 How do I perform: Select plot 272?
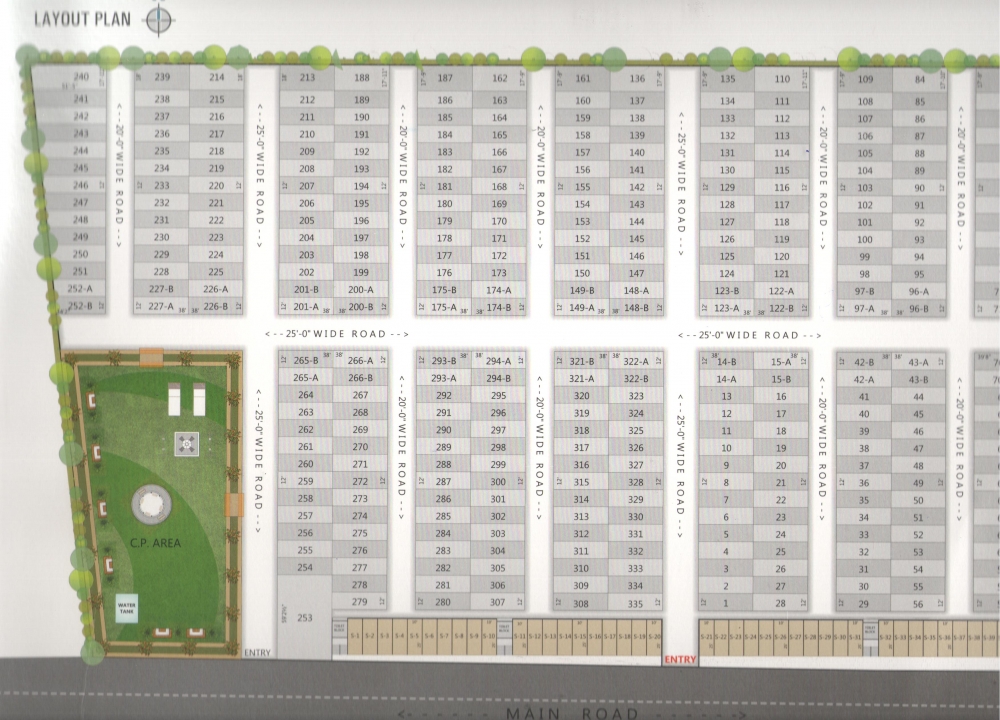(360, 481)
